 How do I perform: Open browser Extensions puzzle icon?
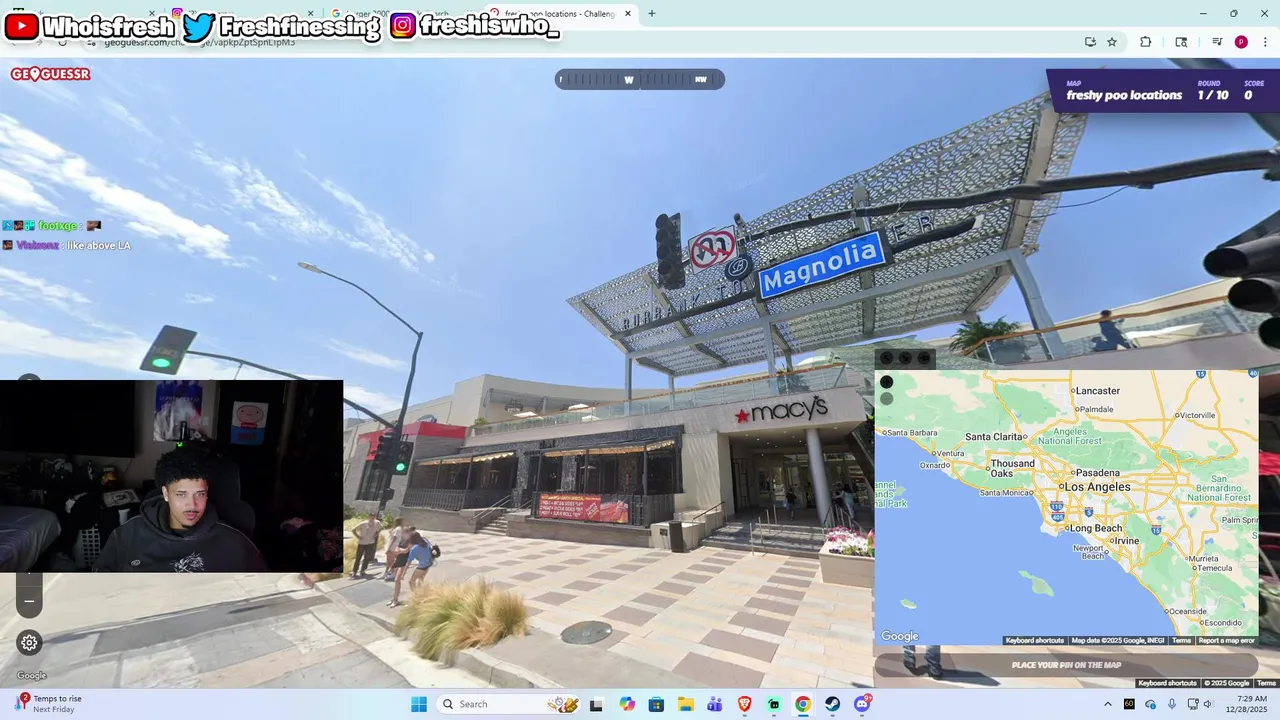click(1146, 42)
